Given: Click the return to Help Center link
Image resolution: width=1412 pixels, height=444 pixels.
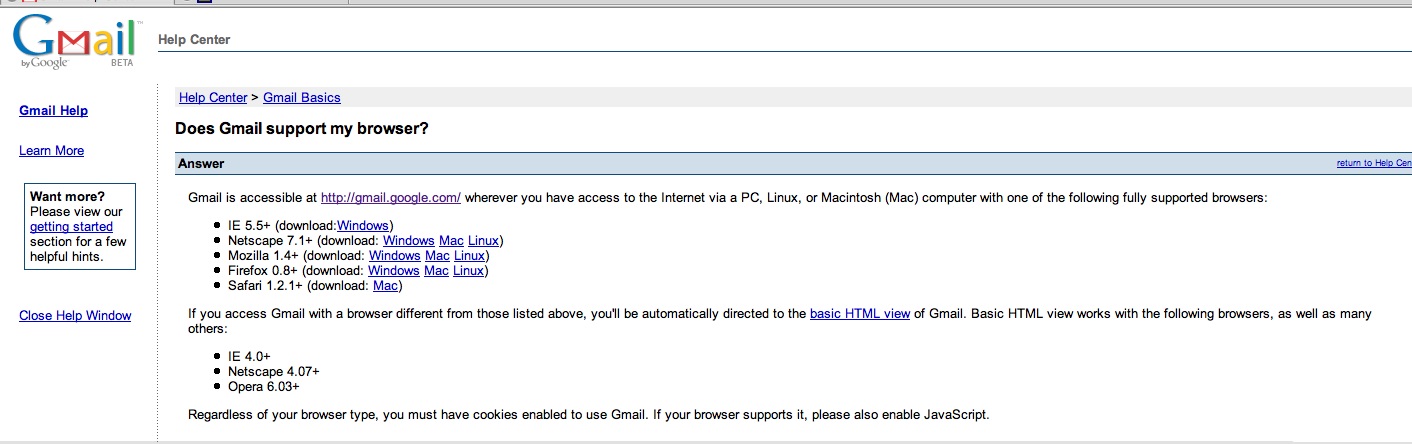Looking at the screenshot, I should 1373,164.
